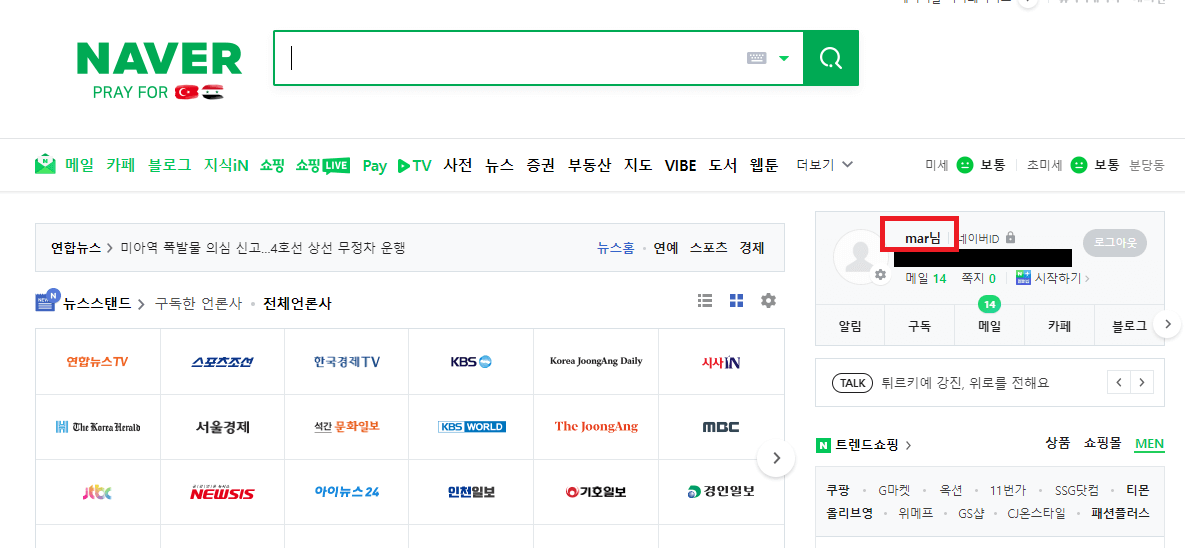This screenshot has height=548, width=1185.
Task: Click the 로그아웃 button
Action: [x=1115, y=243]
